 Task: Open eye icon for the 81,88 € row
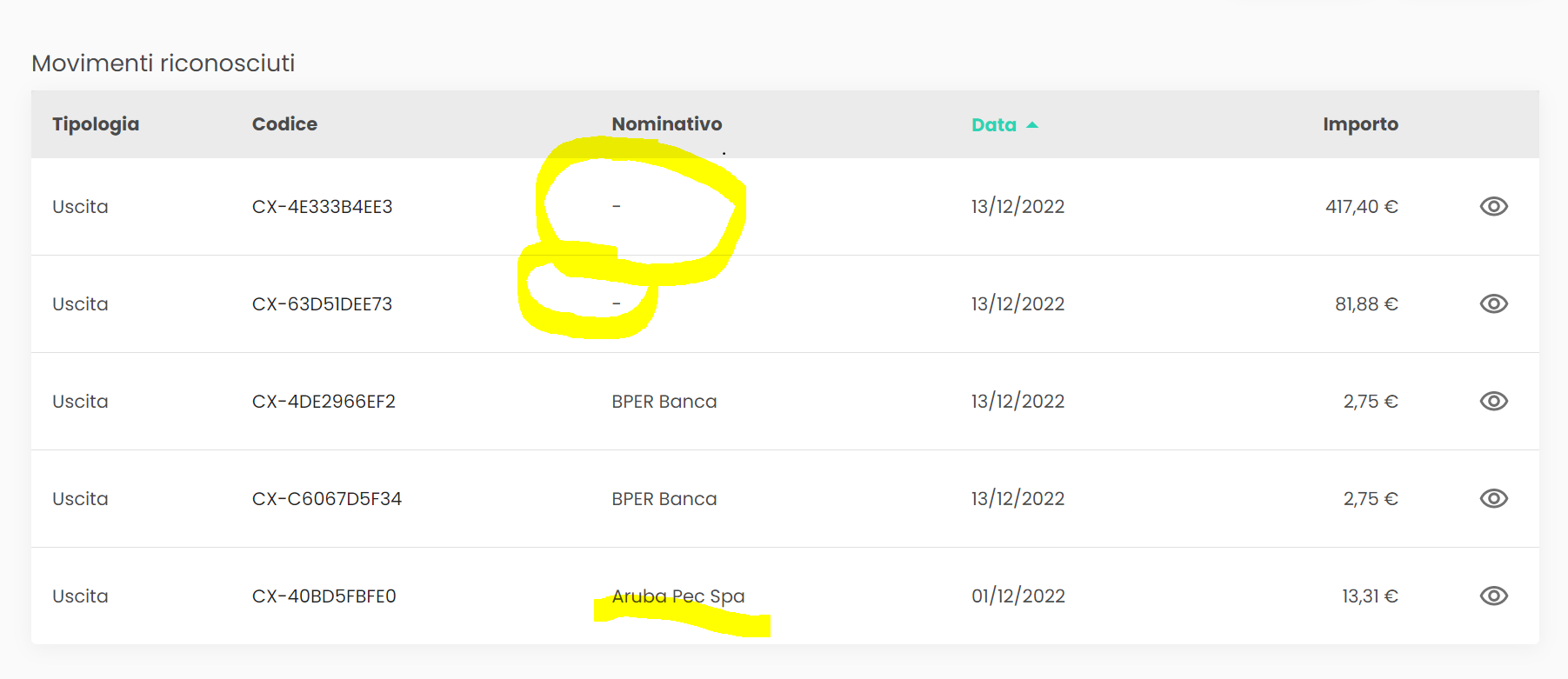pyautogui.click(x=1493, y=303)
